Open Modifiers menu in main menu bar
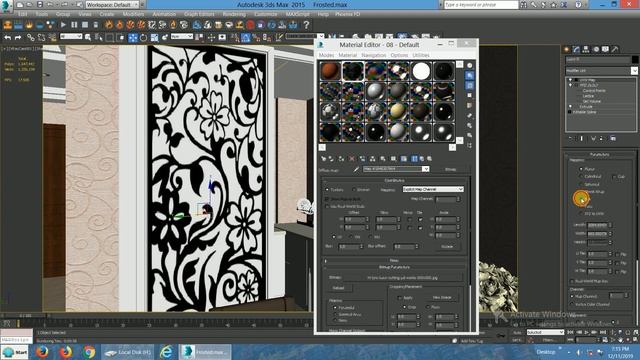 point(133,14)
